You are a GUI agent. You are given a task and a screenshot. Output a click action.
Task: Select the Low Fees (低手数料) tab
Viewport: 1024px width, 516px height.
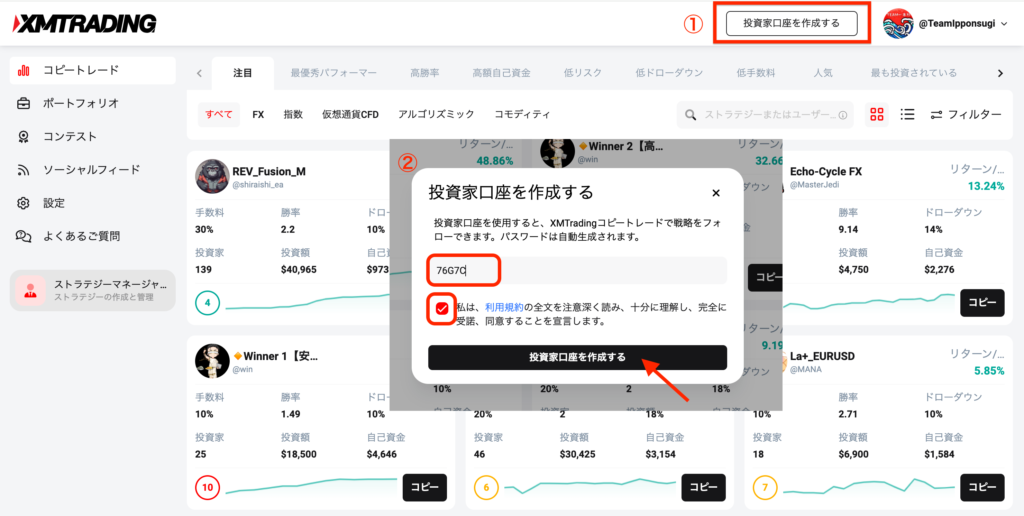(756, 73)
